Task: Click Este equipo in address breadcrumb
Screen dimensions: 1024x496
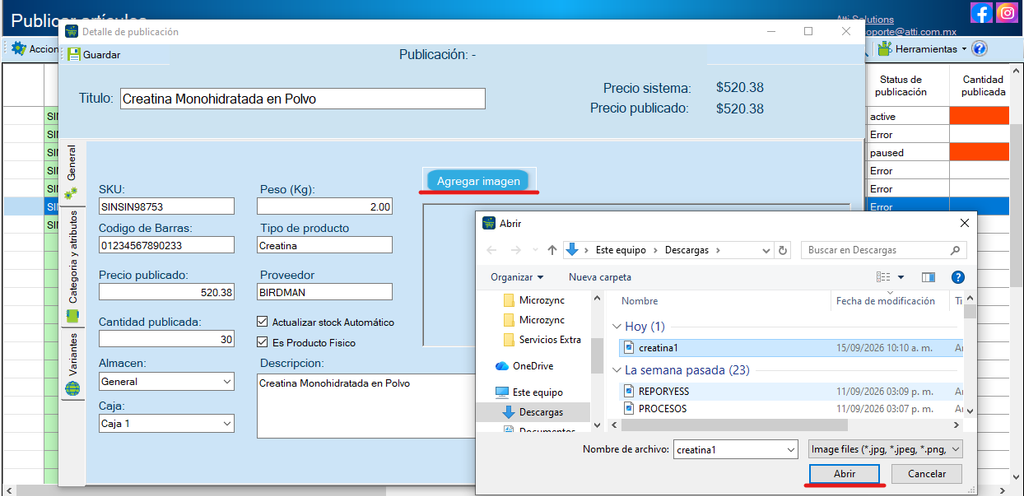Action: (x=620, y=250)
